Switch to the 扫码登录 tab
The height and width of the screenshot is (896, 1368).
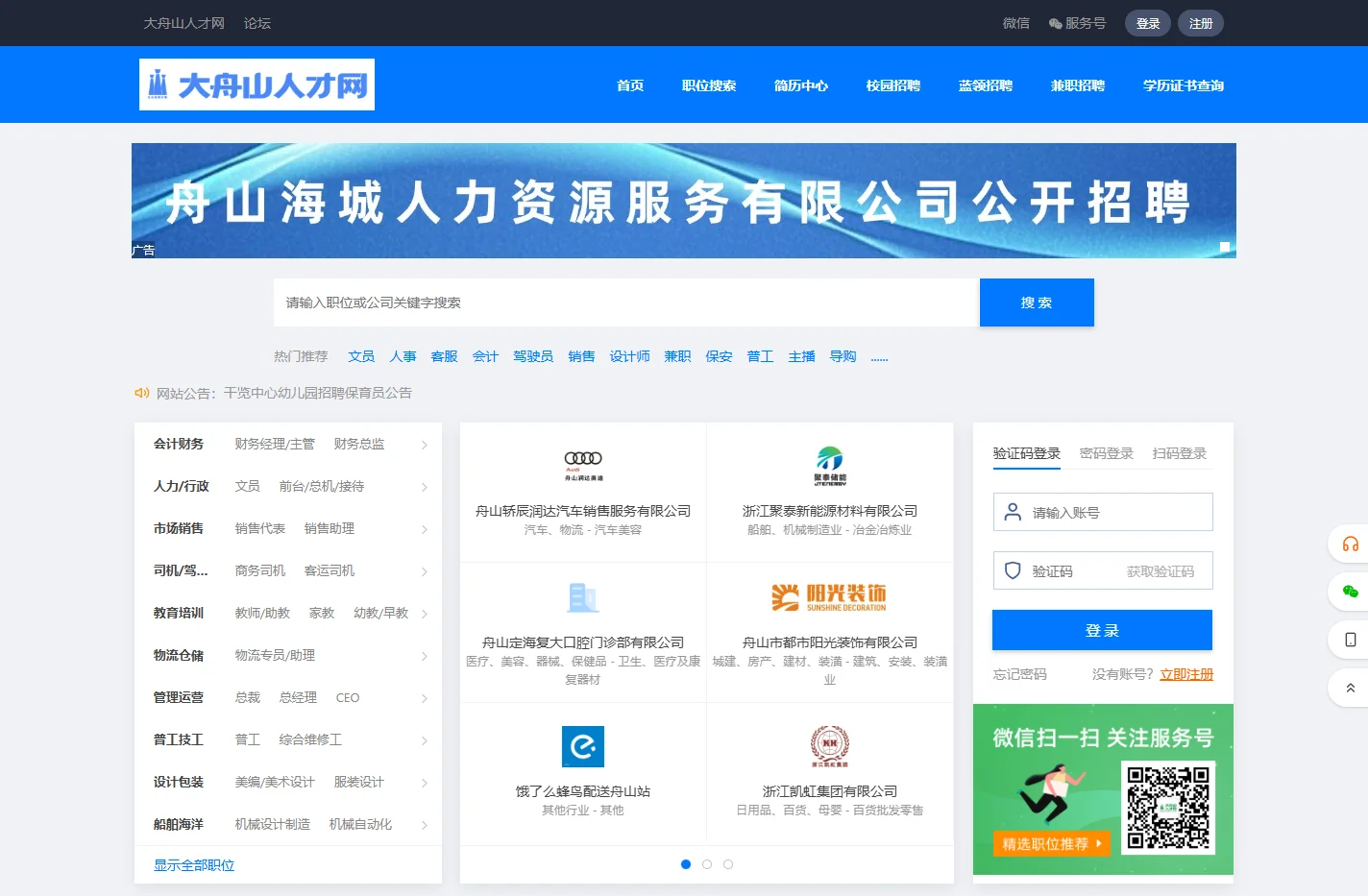(x=1180, y=453)
